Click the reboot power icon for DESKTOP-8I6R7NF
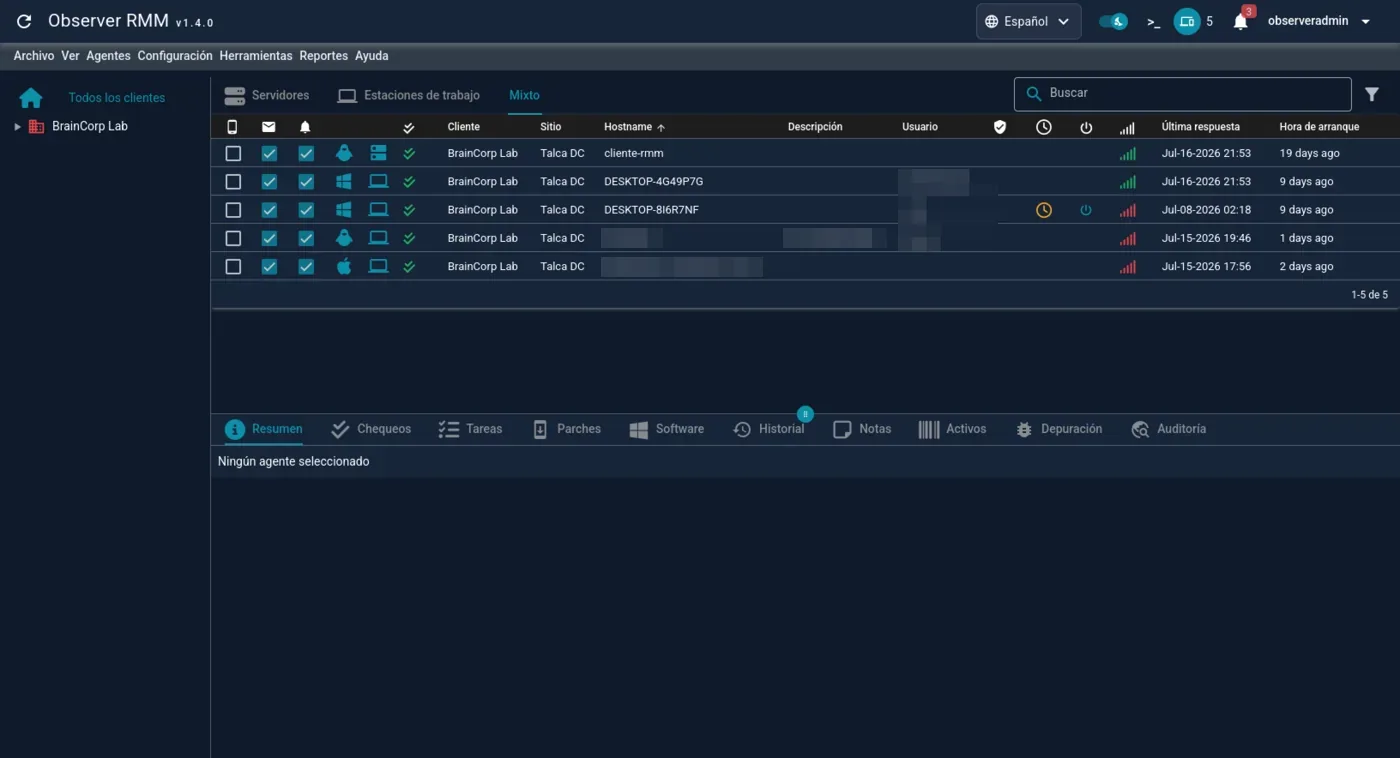Viewport: 1400px width, 758px height. tap(1086, 210)
